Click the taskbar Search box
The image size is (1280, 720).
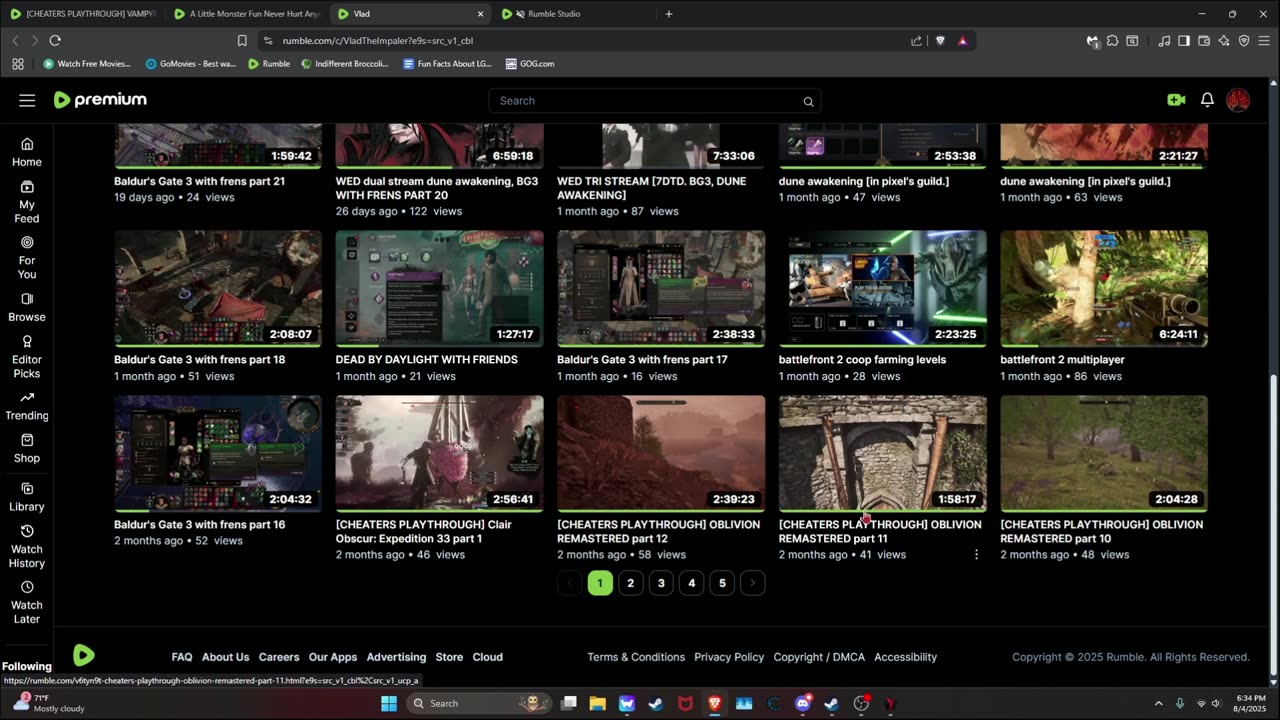pyautogui.click(x=479, y=704)
